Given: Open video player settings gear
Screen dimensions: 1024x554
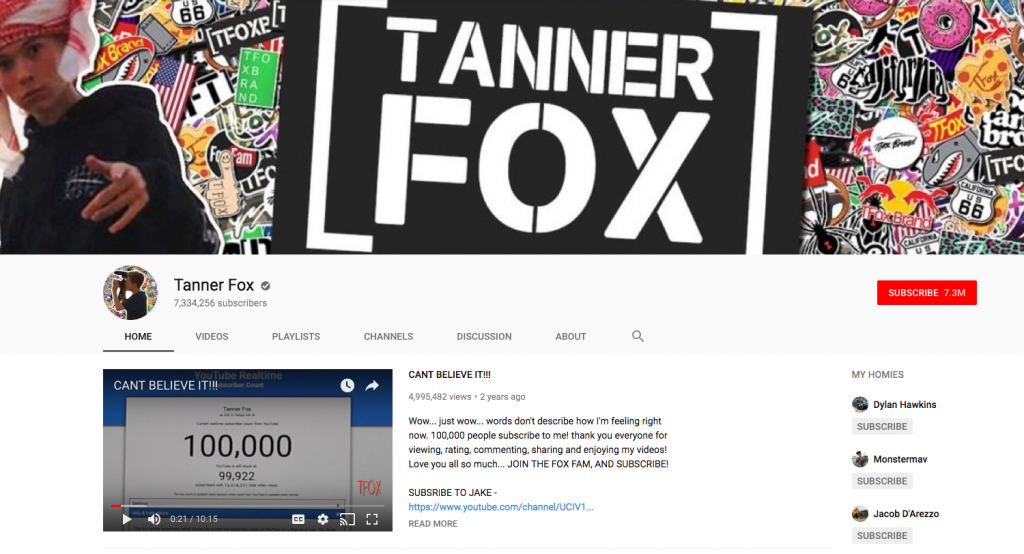Looking at the screenshot, I should point(323,519).
